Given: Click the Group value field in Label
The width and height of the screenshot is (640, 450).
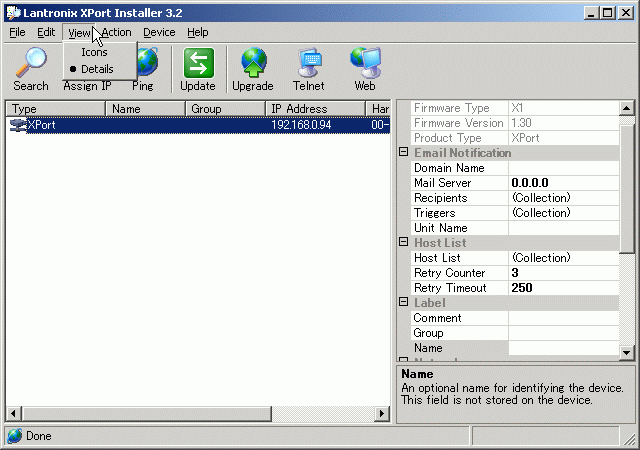Looking at the screenshot, I should coord(564,333).
